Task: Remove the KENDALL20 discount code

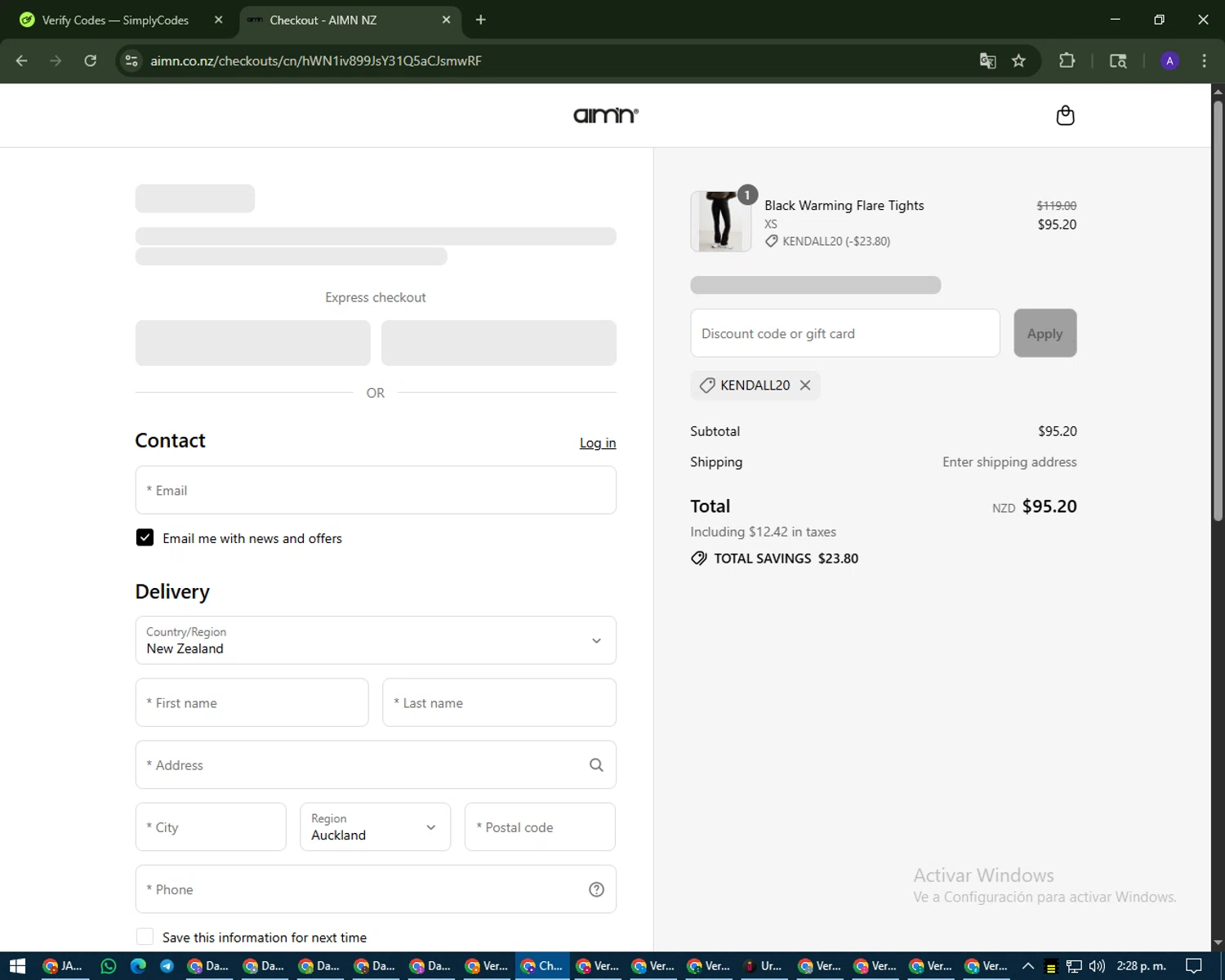Action: pos(805,385)
